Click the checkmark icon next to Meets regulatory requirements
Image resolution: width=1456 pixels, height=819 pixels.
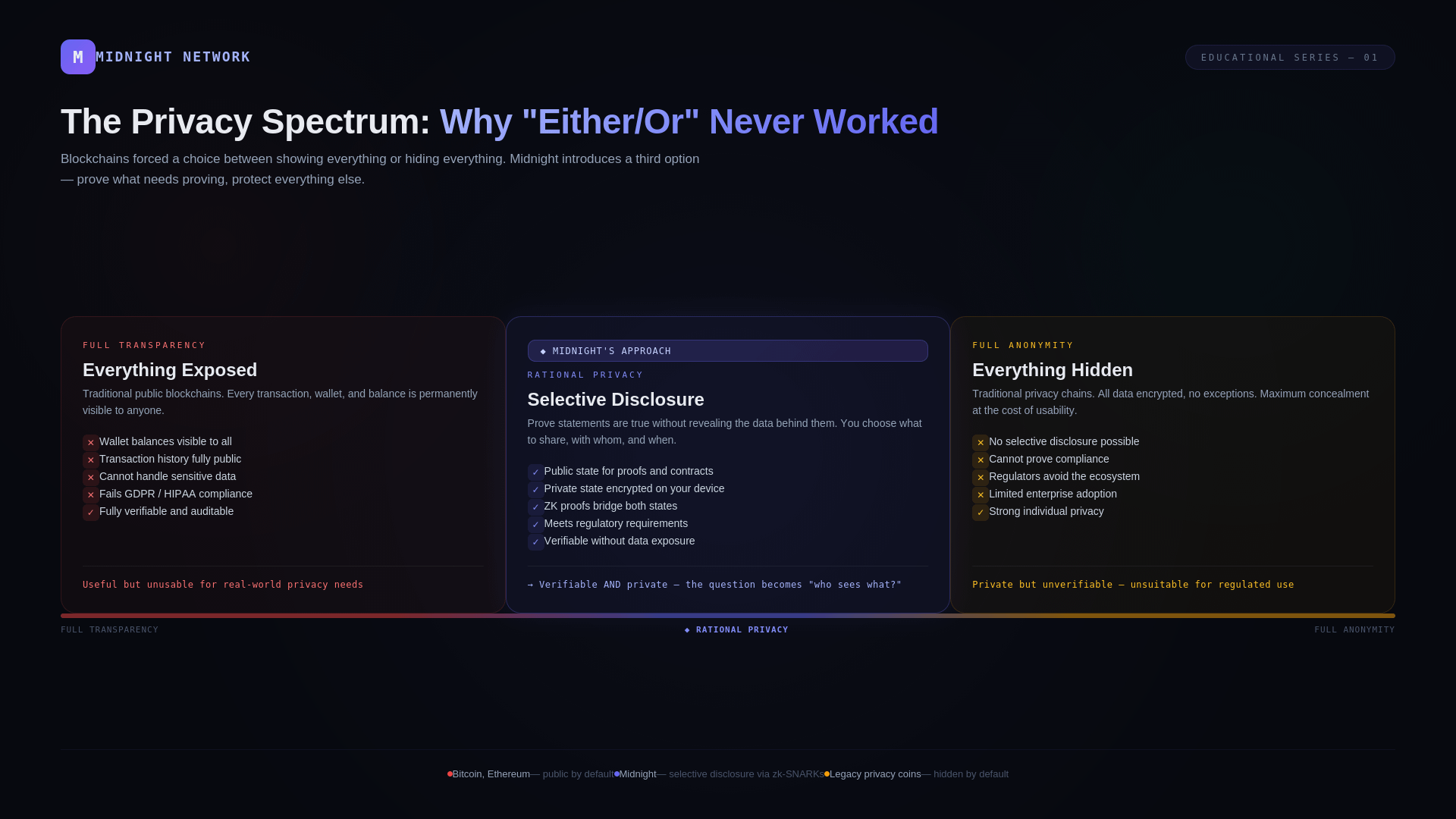click(x=535, y=524)
